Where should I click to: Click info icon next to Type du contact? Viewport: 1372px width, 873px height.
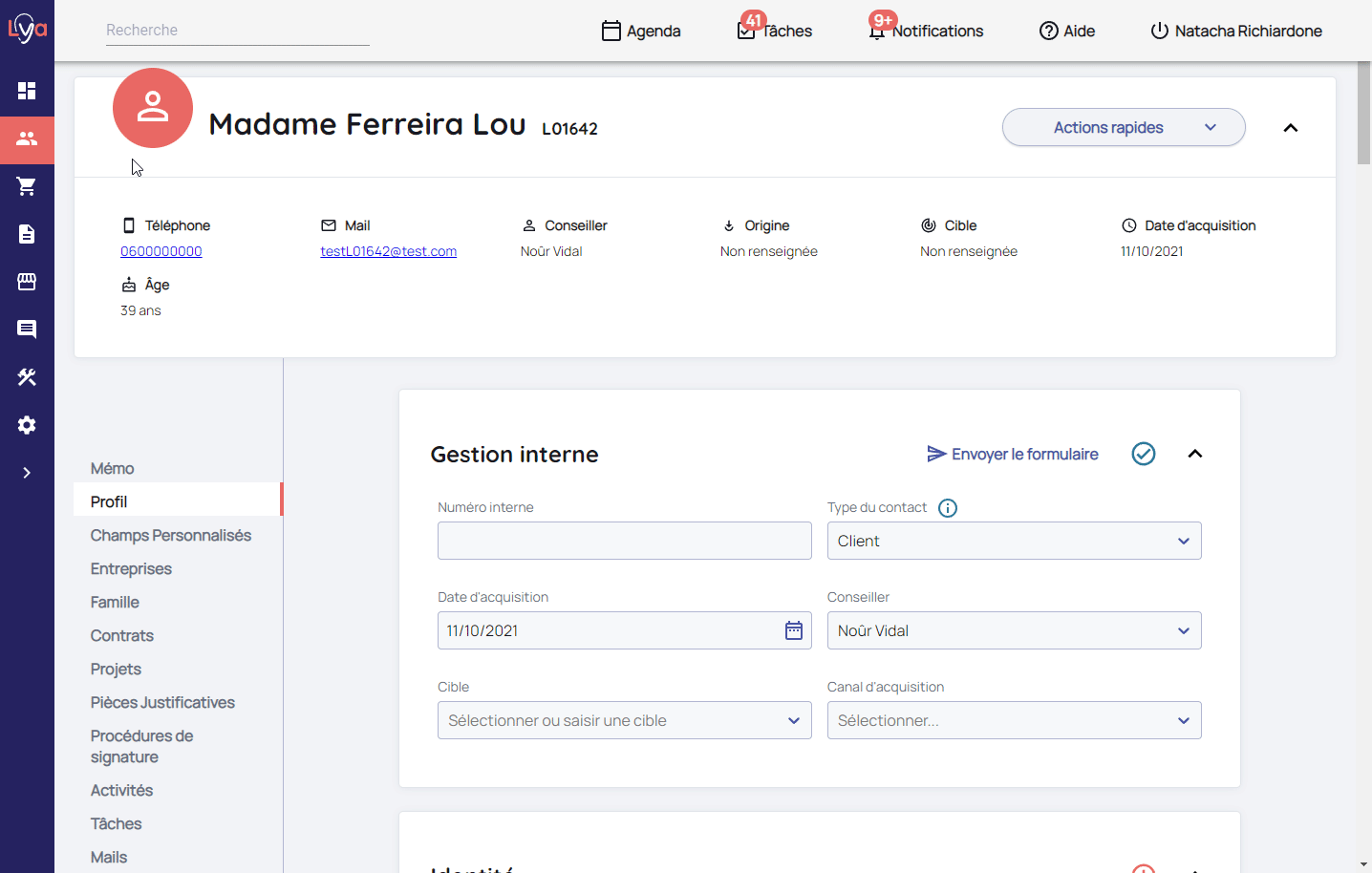(947, 508)
